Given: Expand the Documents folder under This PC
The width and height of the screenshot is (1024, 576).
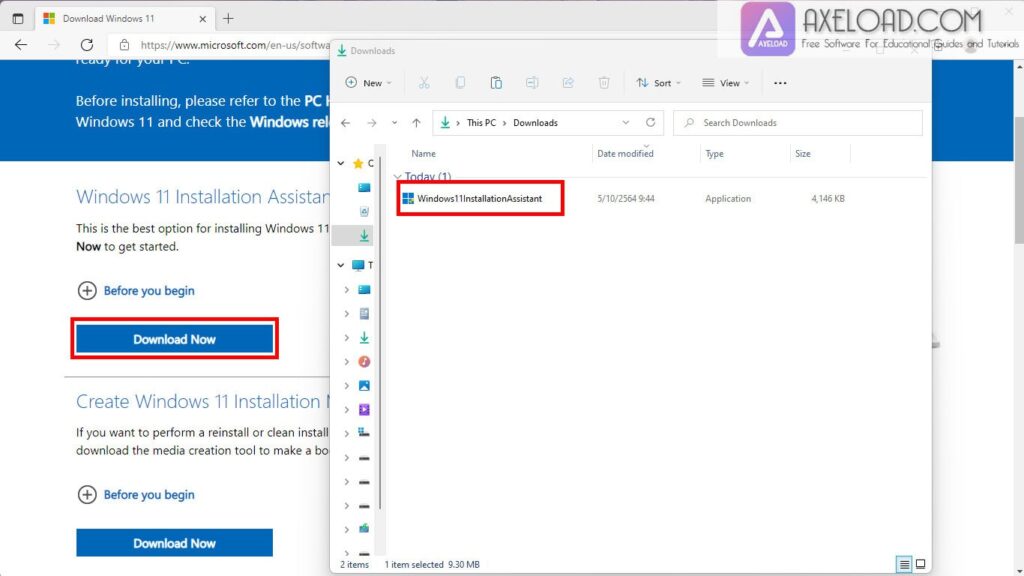Looking at the screenshot, I should (347, 314).
